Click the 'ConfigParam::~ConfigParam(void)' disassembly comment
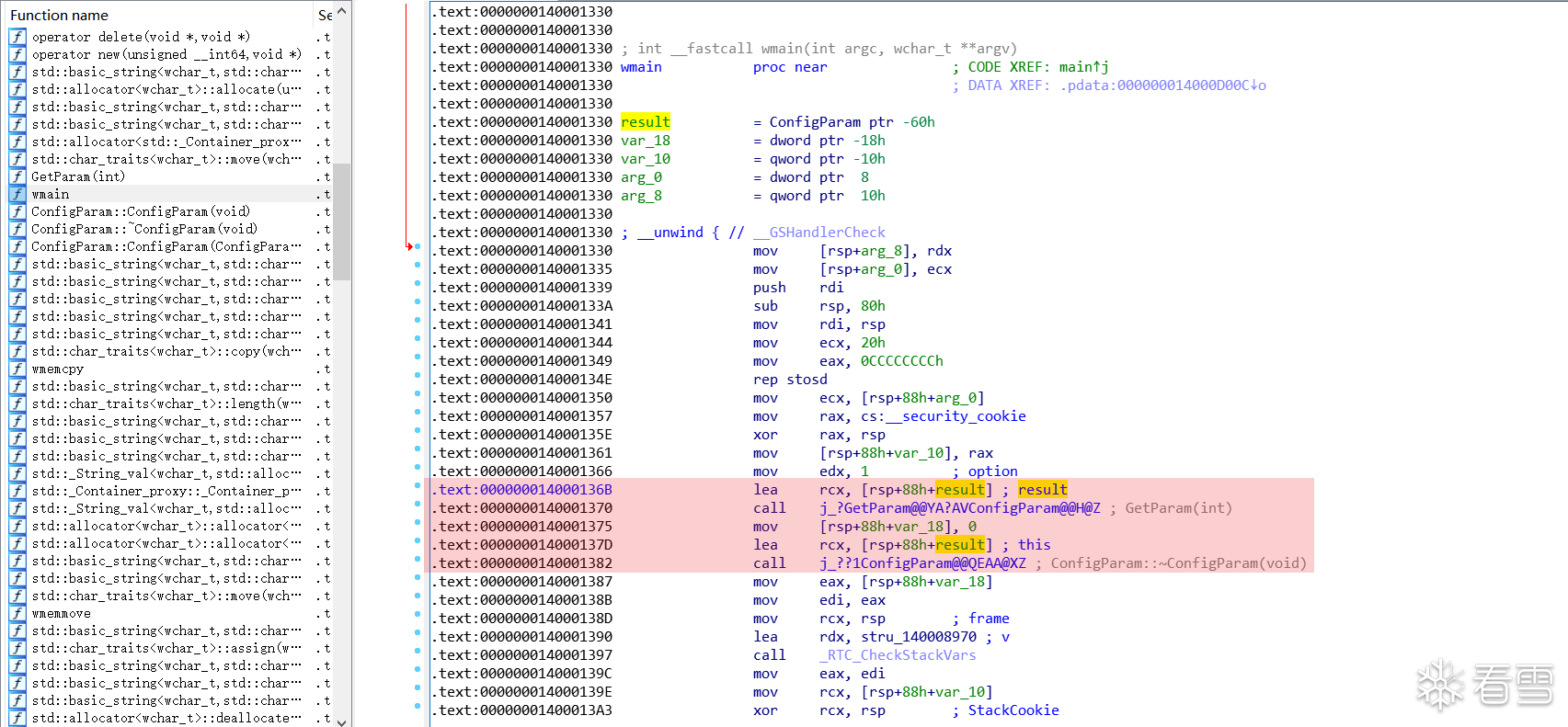Image resolution: width=1568 pixels, height=727 pixels. [x=1179, y=563]
